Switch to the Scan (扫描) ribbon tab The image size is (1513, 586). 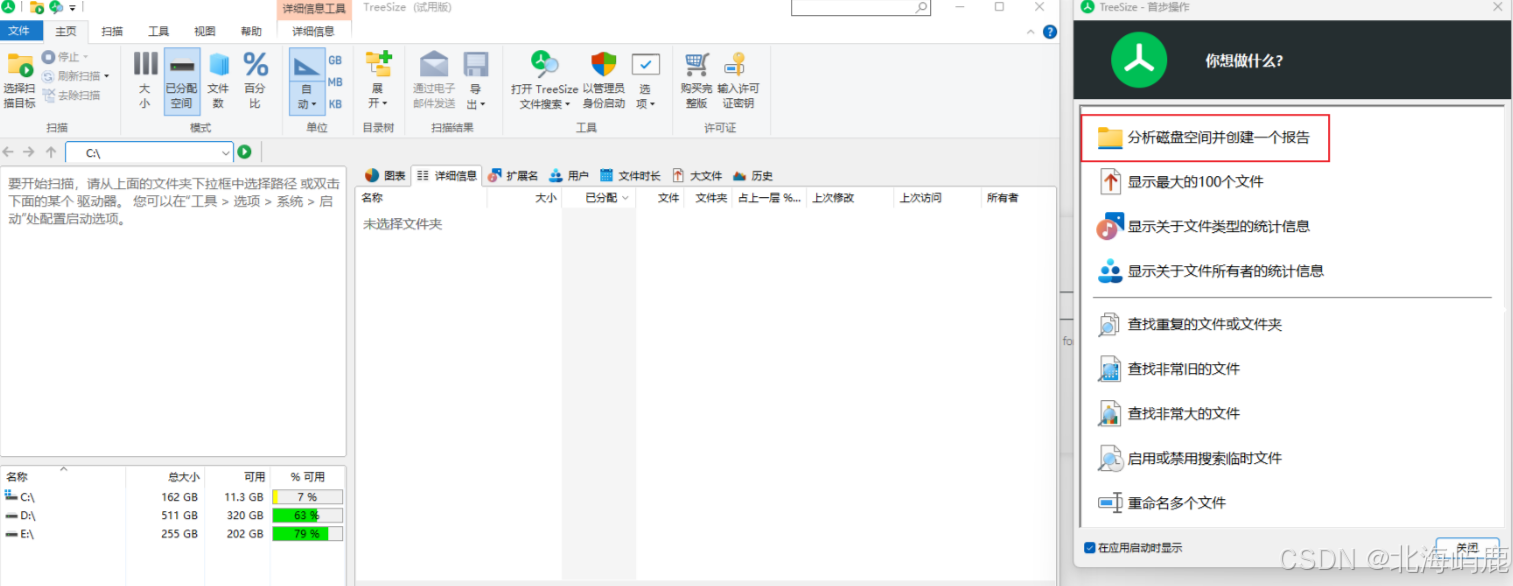(112, 31)
